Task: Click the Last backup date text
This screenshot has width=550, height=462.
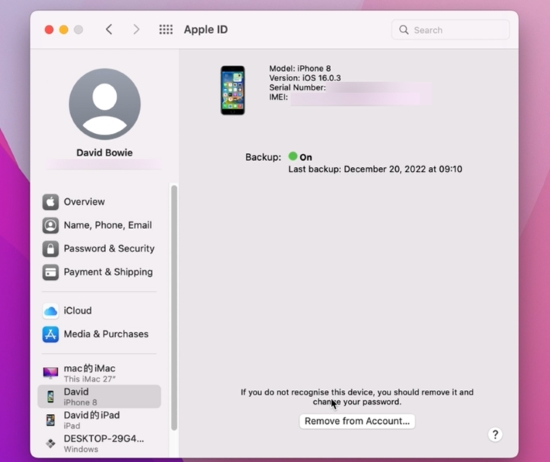Action: pos(375,169)
